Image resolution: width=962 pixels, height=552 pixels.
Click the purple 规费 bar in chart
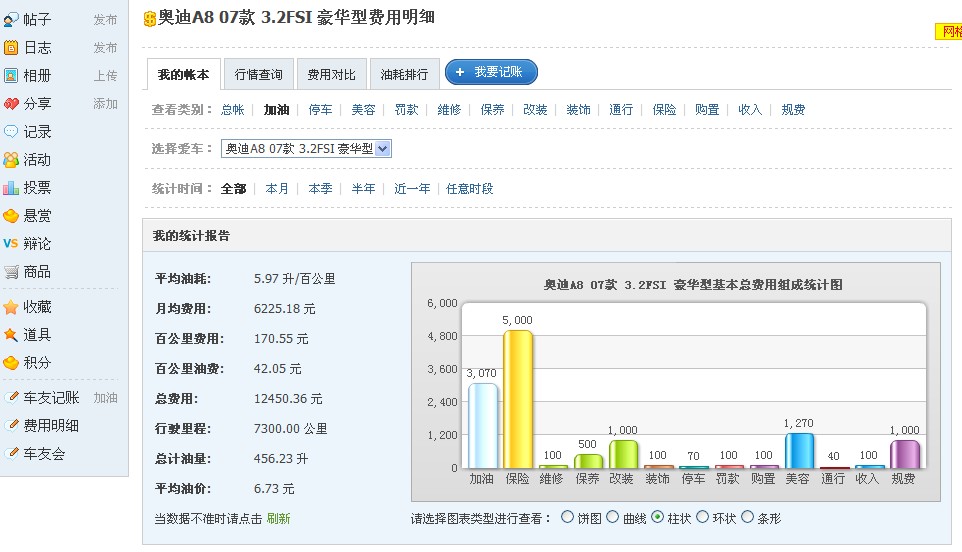(x=905, y=454)
